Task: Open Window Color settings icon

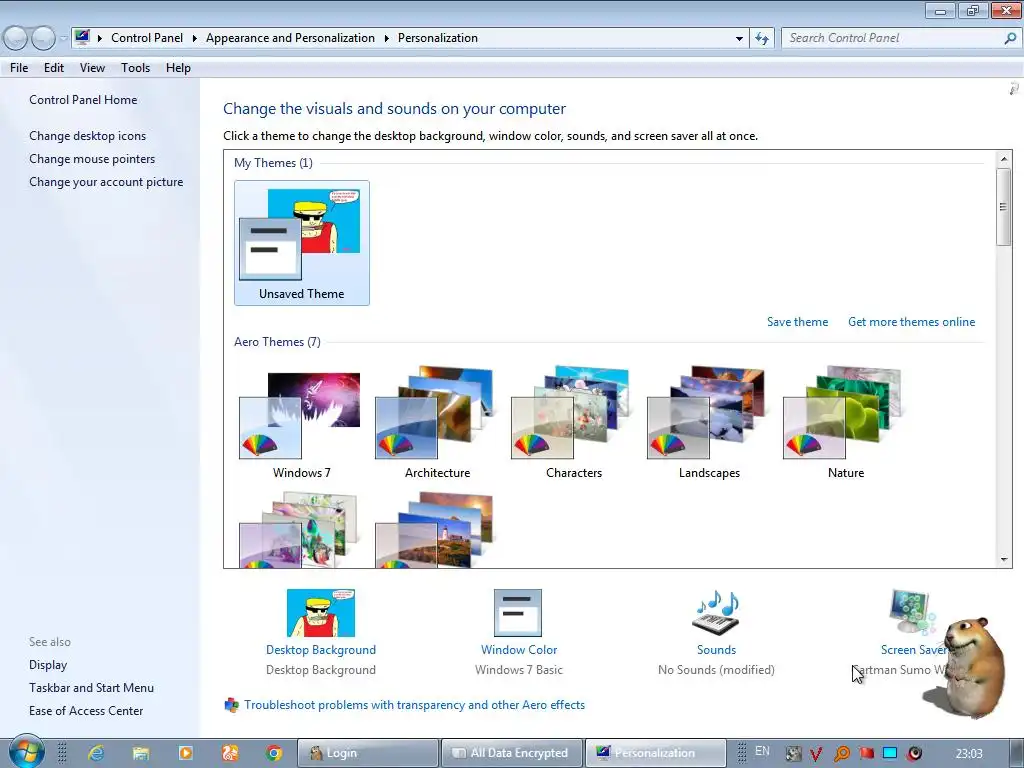Action: tap(518, 613)
